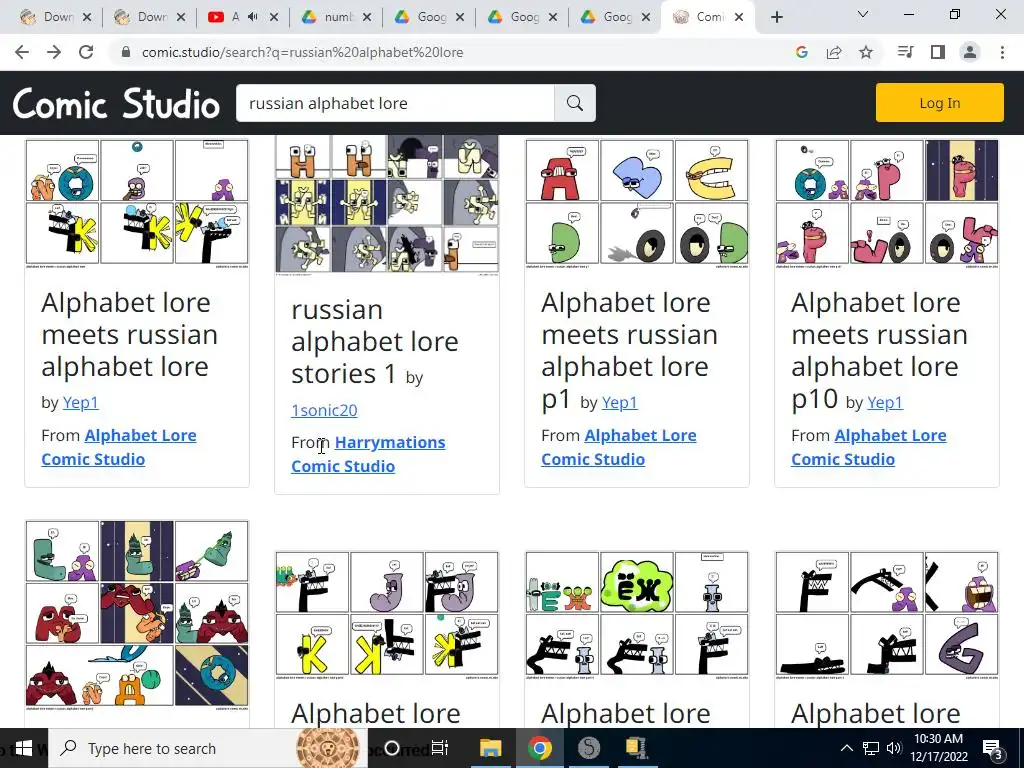Switch to the second Down tab
Viewport: 1024px width, 768px height.
coord(150,18)
